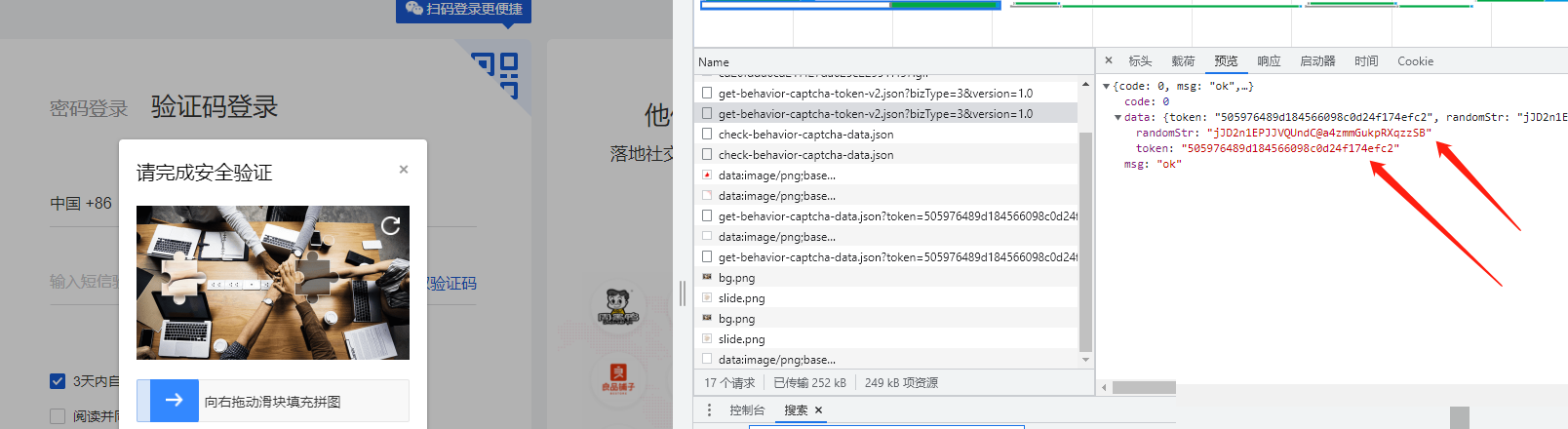Close the 搜索 drawer tab
This screenshot has height=429, width=1568.
click(818, 410)
